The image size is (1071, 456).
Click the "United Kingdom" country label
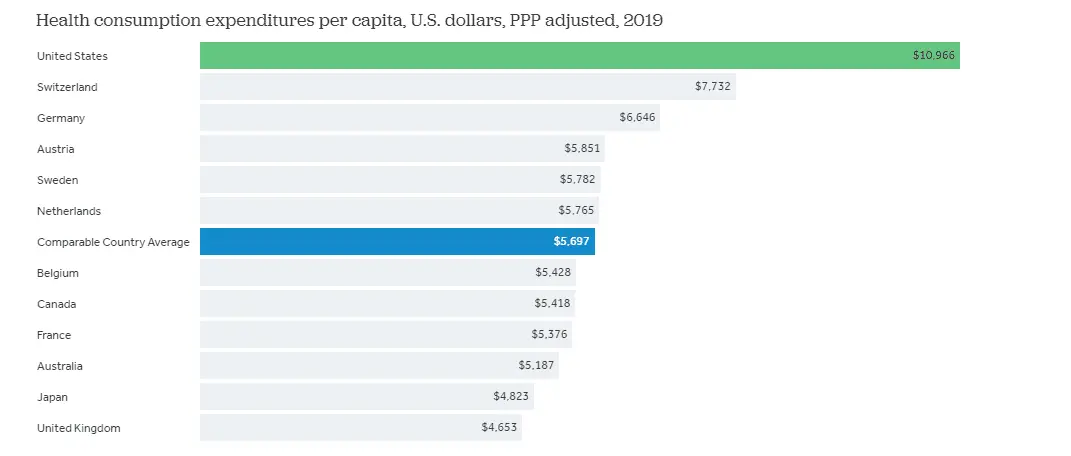[x=78, y=428]
